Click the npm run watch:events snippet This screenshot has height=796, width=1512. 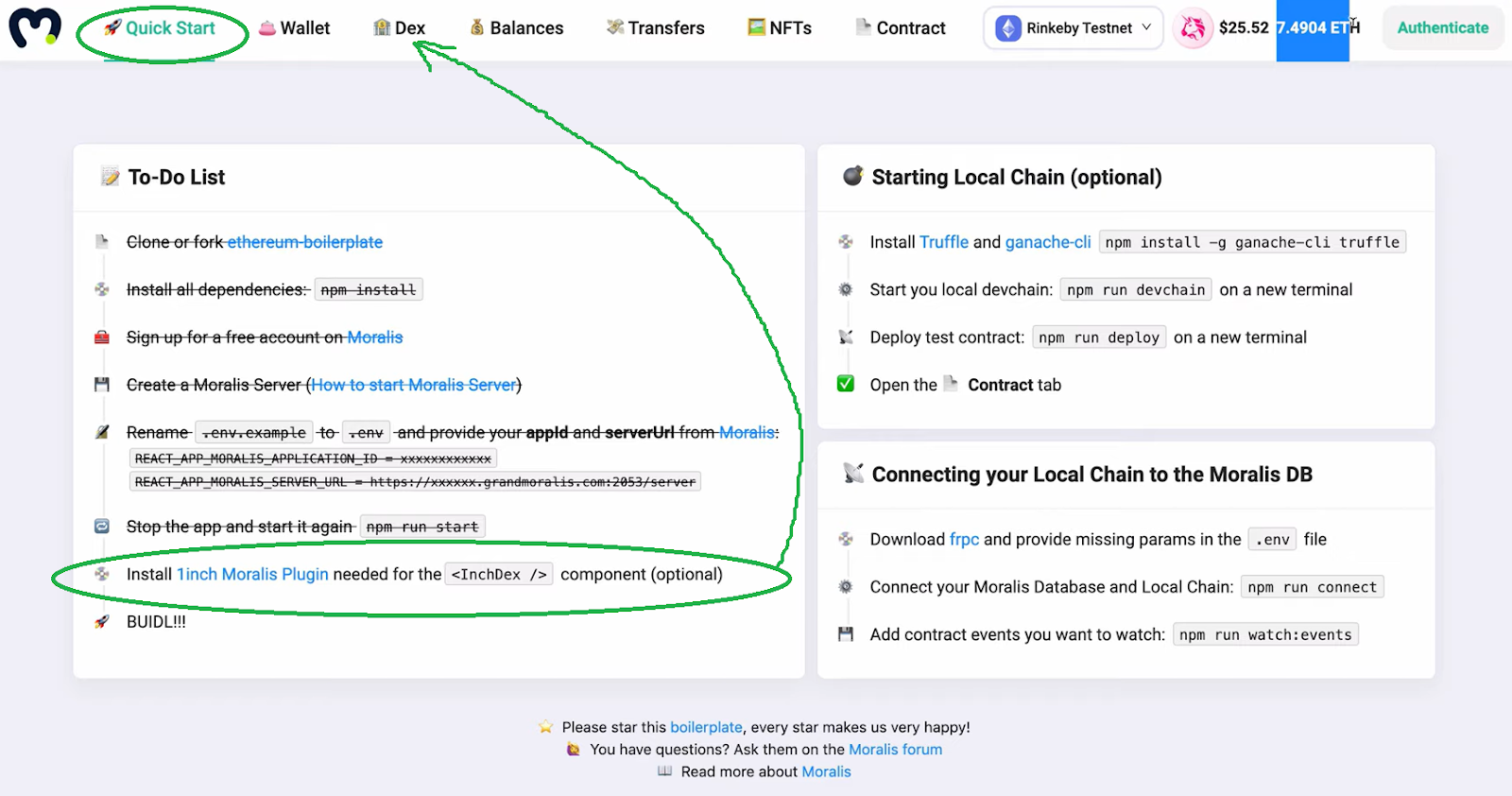coord(1265,634)
